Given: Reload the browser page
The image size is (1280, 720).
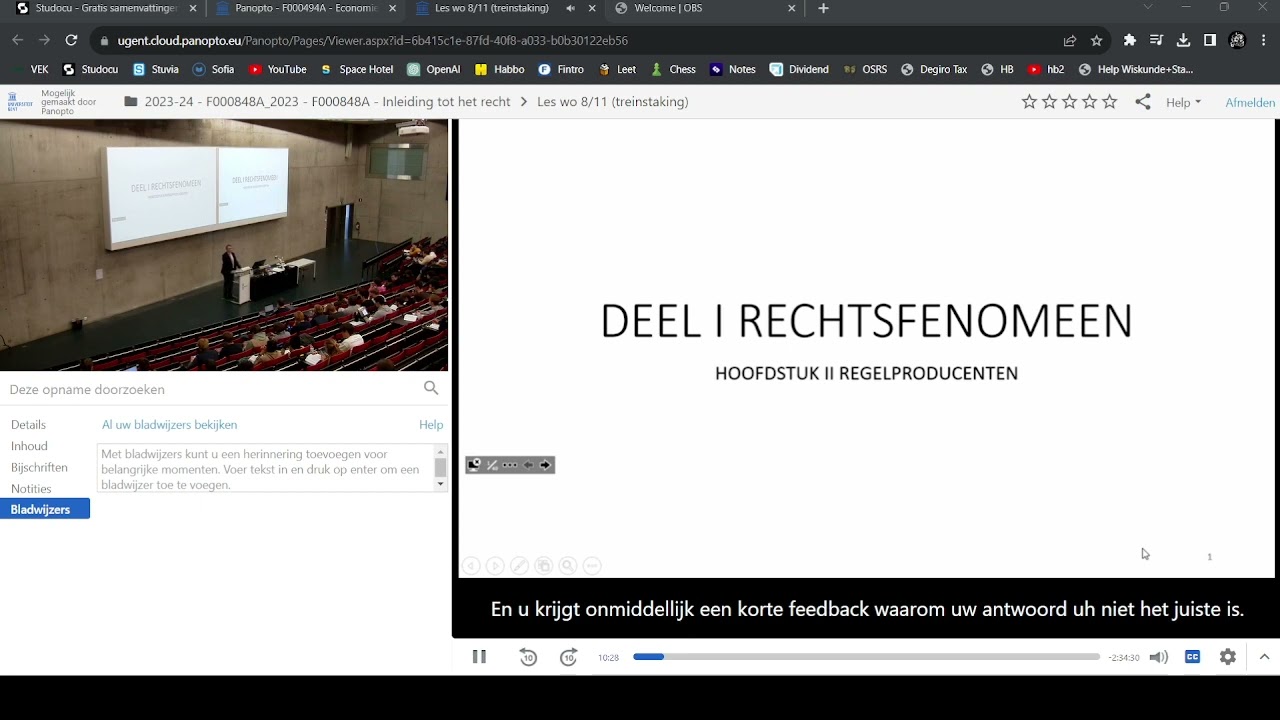Looking at the screenshot, I should pyautogui.click(x=71, y=40).
